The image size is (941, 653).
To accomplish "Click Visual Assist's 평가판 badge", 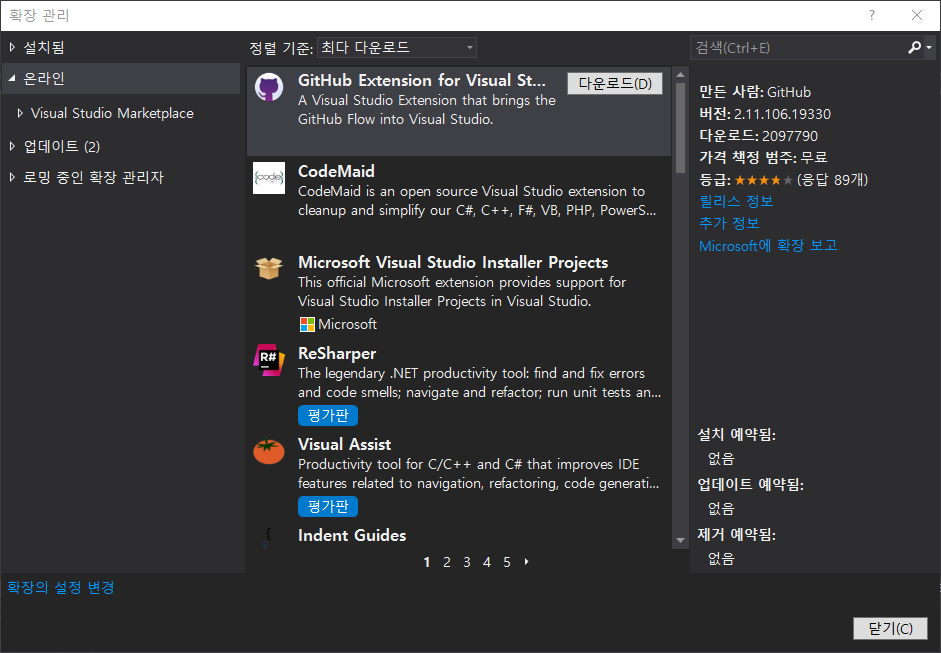I will [x=328, y=507].
